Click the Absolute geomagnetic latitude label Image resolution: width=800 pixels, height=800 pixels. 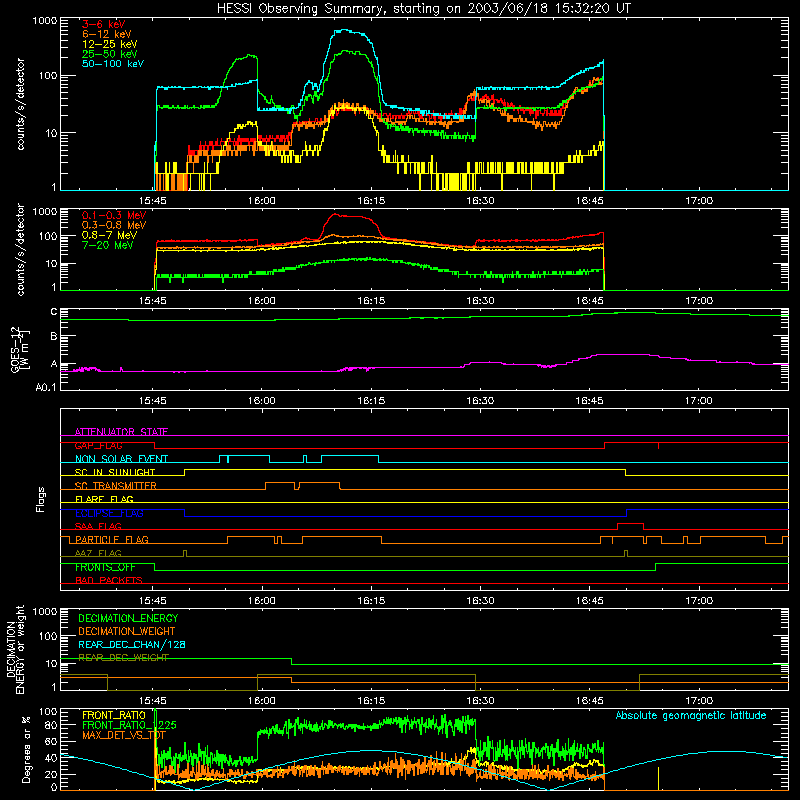point(691,715)
